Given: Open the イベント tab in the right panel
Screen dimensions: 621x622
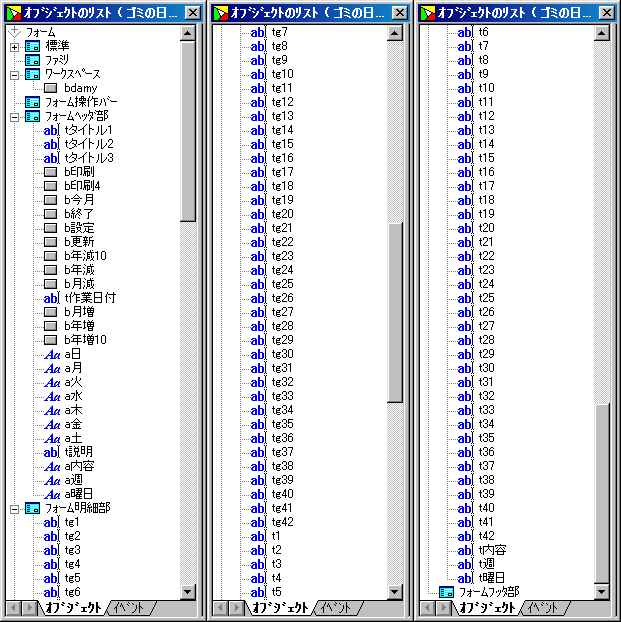Looking at the screenshot, I should point(543,607).
